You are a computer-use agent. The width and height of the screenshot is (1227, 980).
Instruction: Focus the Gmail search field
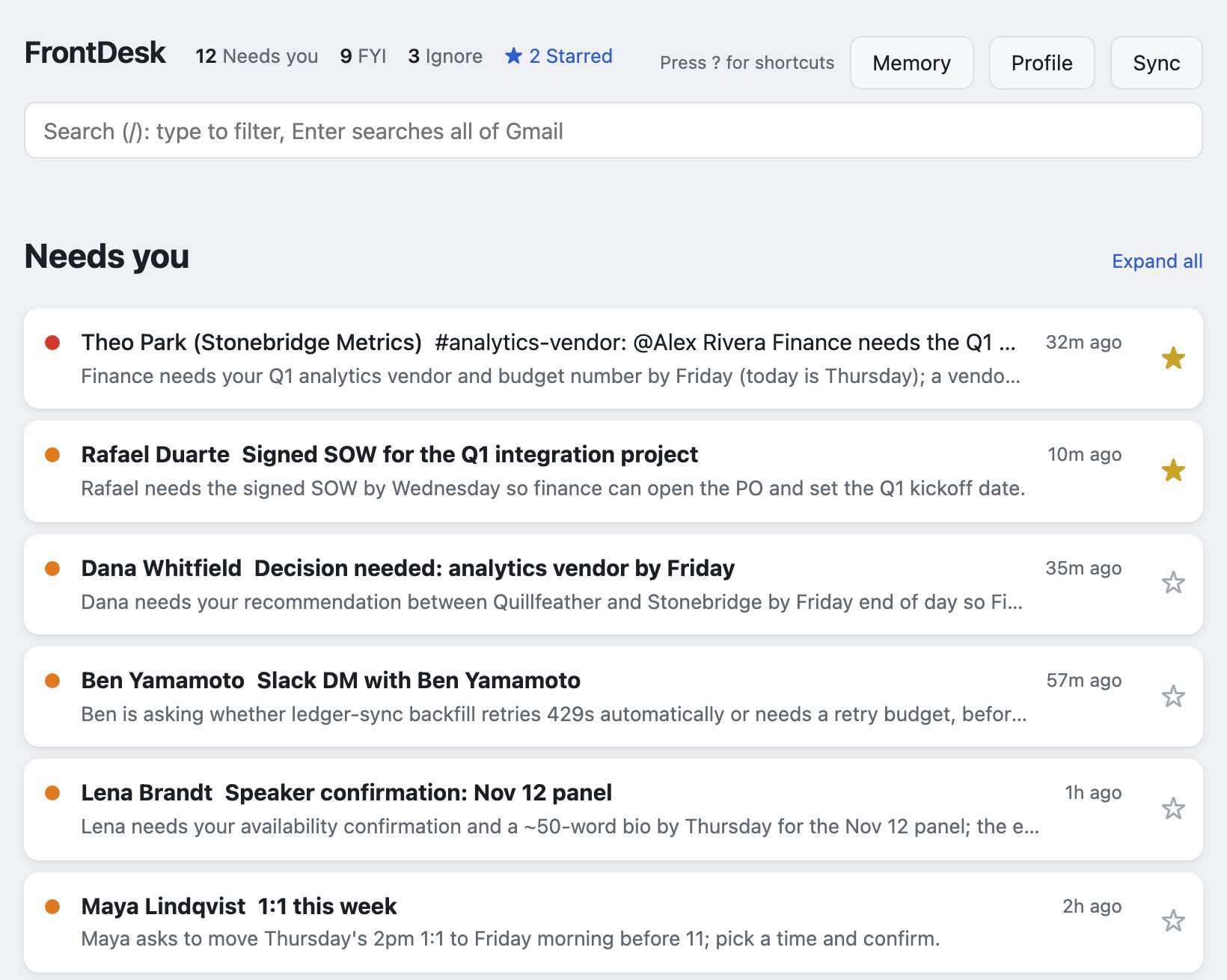[613, 131]
